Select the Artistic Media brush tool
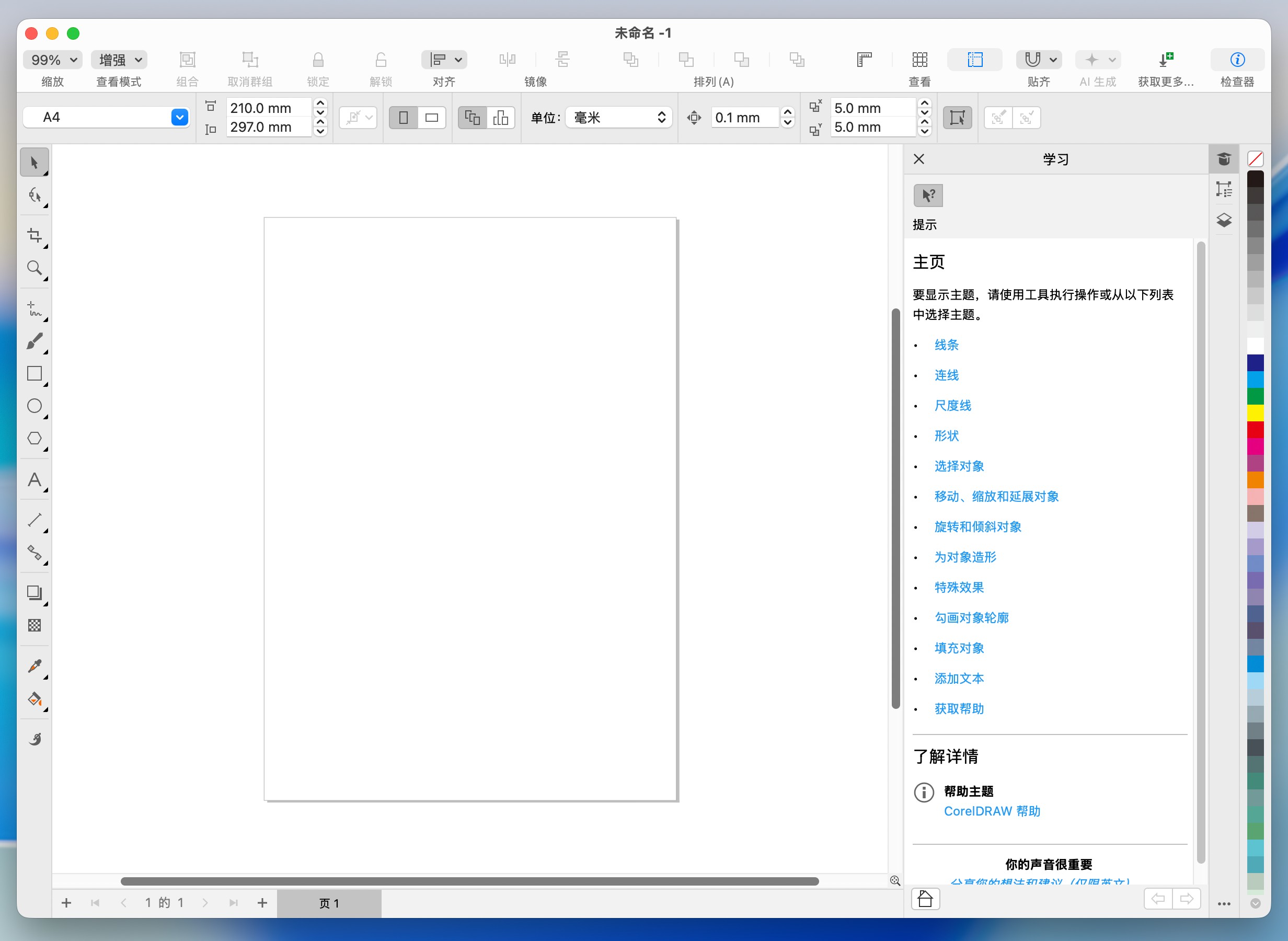 (34, 341)
